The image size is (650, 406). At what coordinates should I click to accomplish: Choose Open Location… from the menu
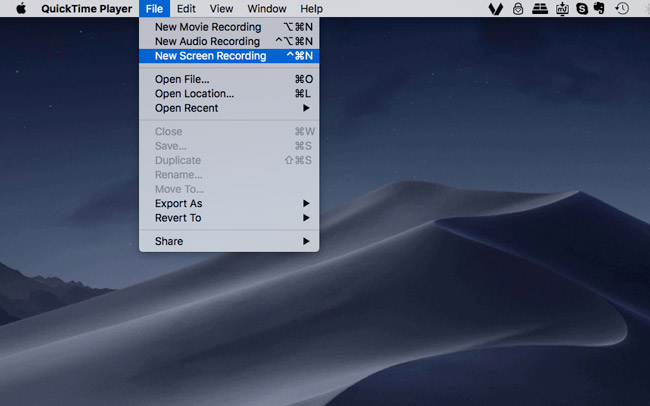click(229, 94)
